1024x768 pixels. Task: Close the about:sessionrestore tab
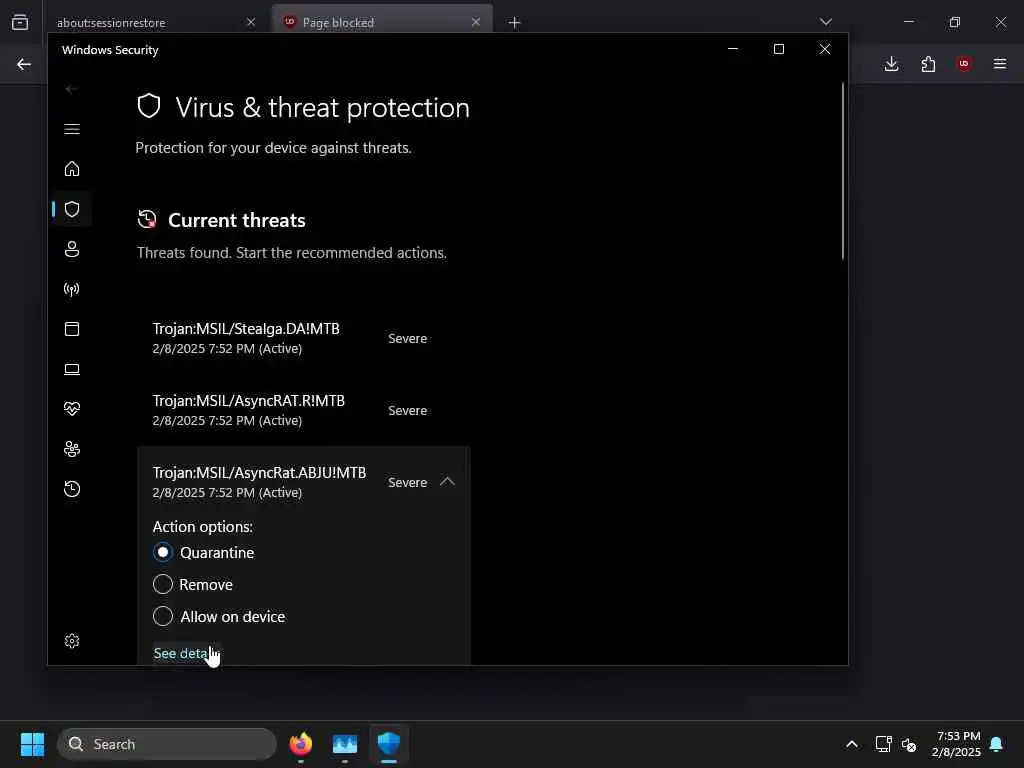click(251, 22)
